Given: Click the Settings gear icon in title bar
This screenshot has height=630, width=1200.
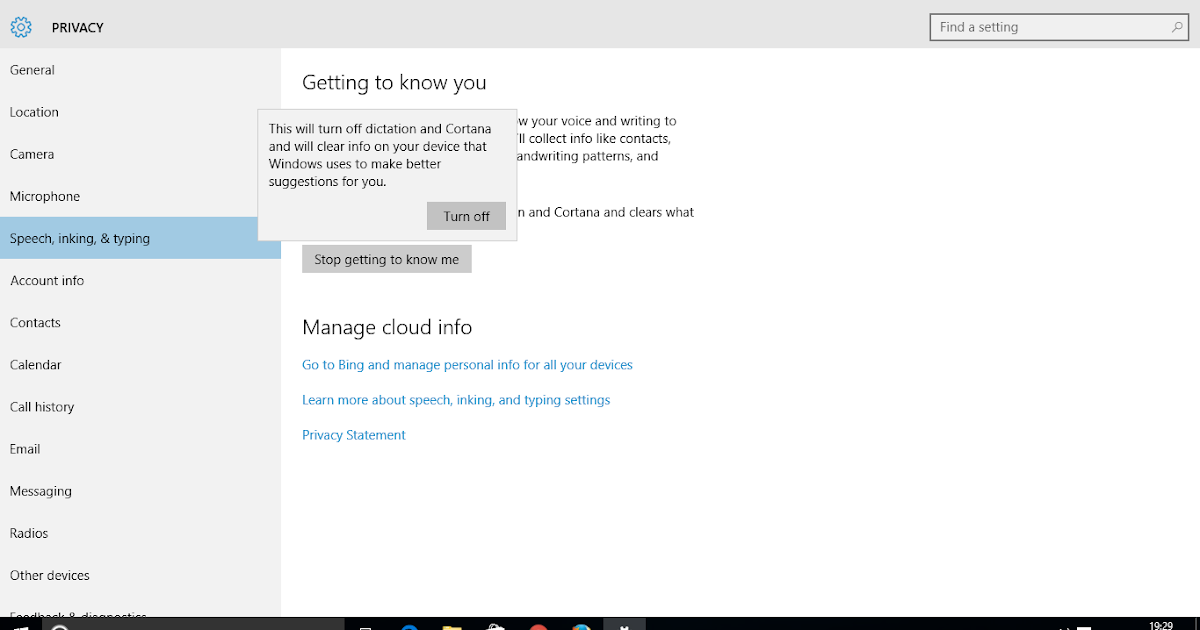Looking at the screenshot, I should tap(20, 27).
